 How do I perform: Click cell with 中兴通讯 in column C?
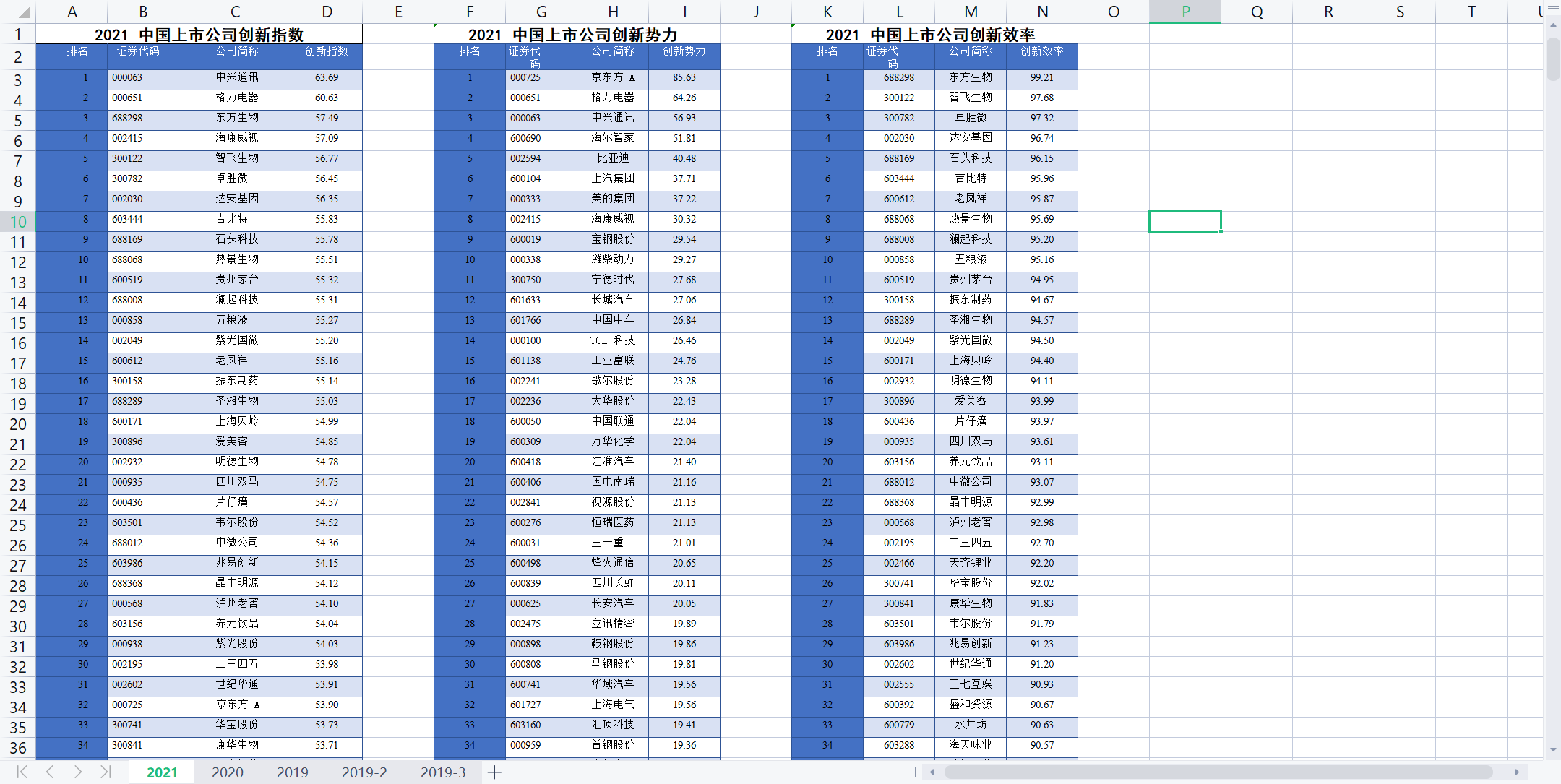[236, 77]
